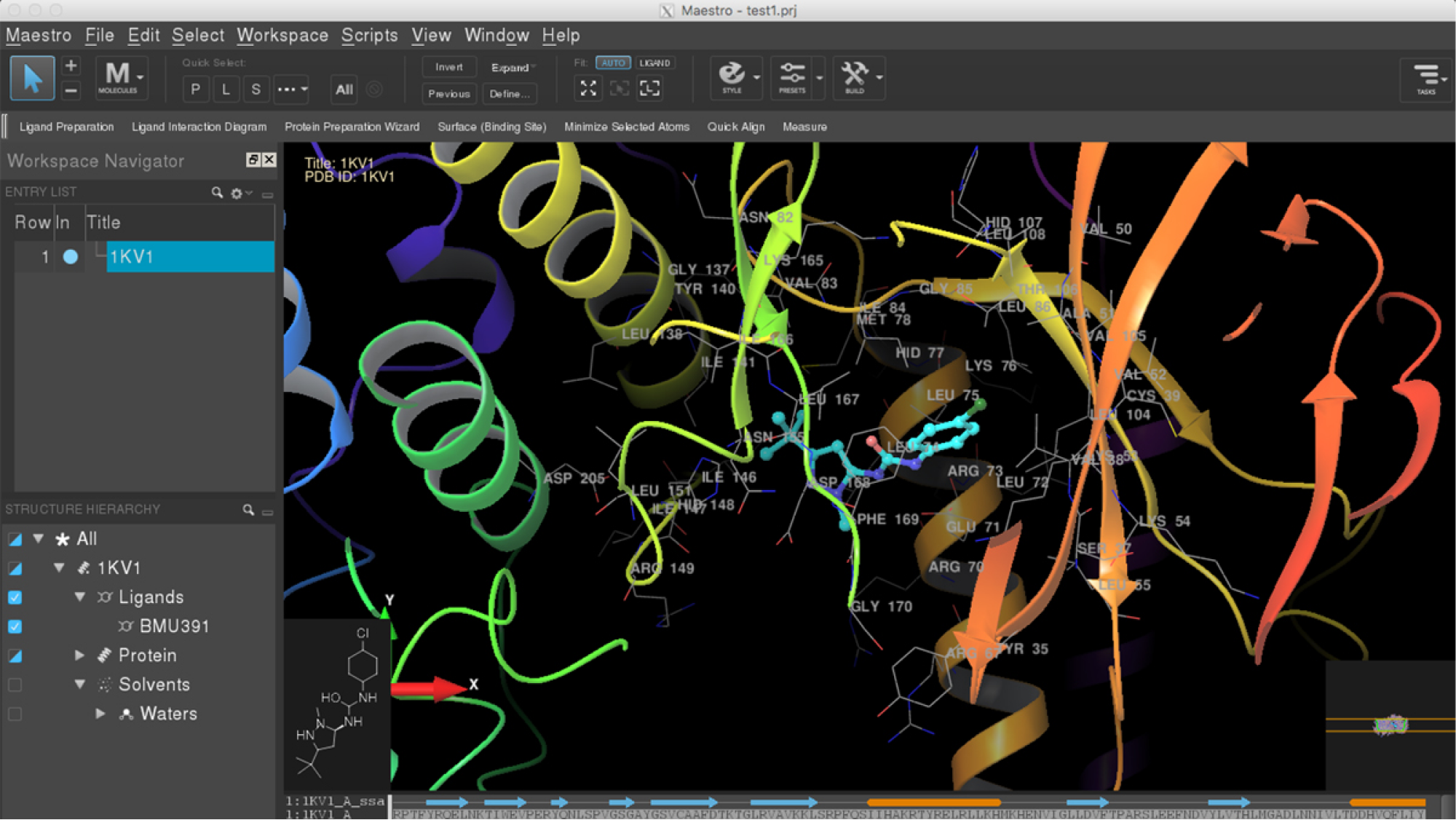
Task: Uncheck the BMU391 ligand checkbox
Action: tap(15, 626)
